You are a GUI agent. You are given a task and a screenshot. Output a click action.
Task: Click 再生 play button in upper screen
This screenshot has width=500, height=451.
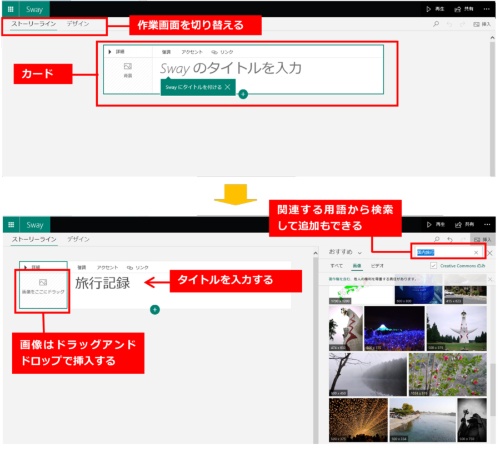pyautogui.click(x=435, y=9)
